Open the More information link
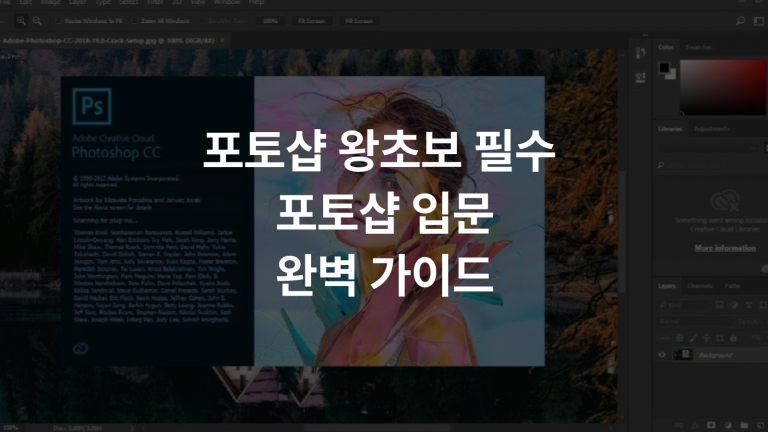 pyautogui.click(x=725, y=248)
